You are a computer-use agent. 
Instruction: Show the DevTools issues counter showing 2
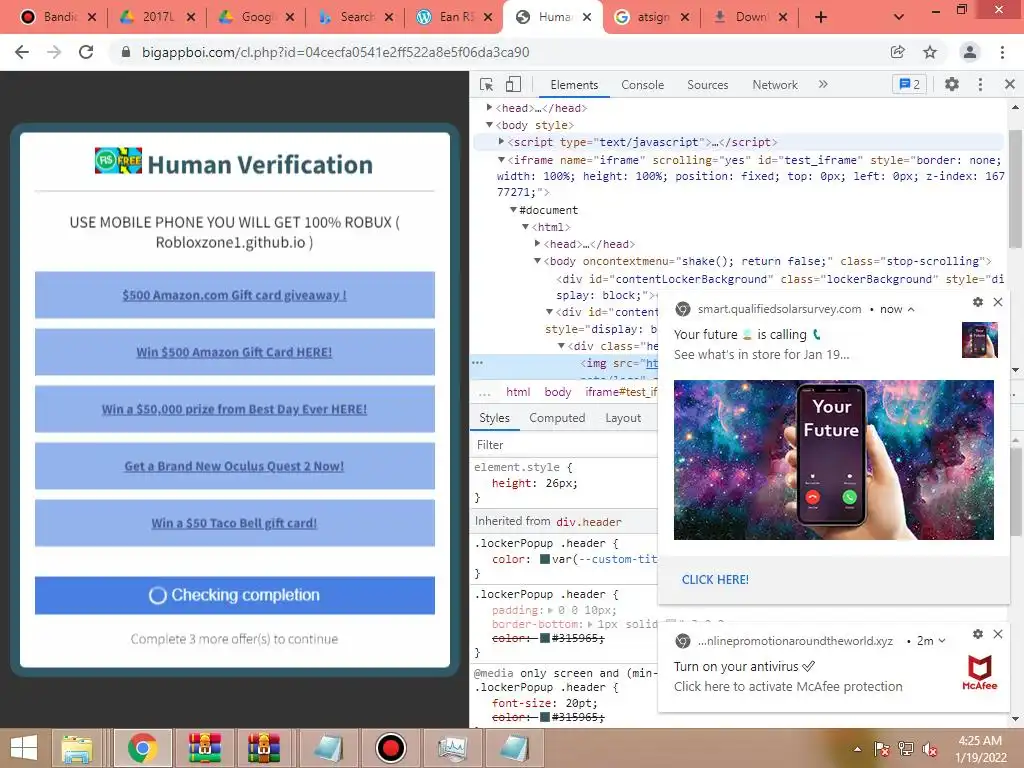point(909,84)
